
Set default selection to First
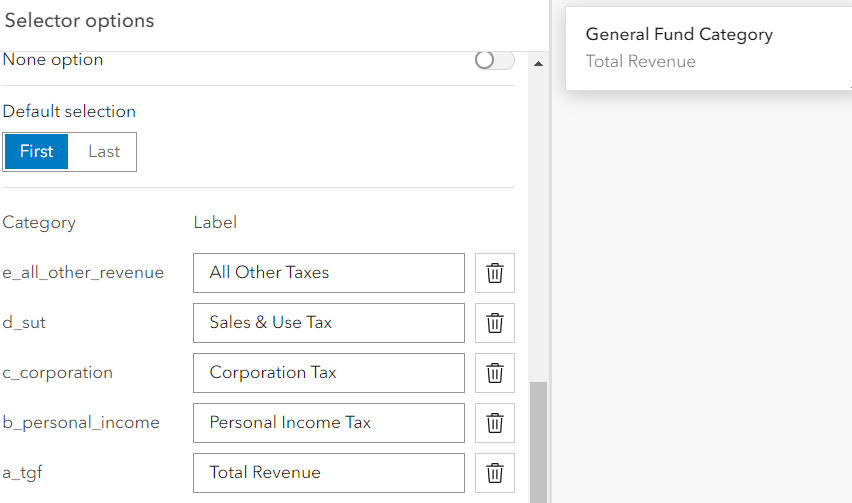tap(37, 152)
